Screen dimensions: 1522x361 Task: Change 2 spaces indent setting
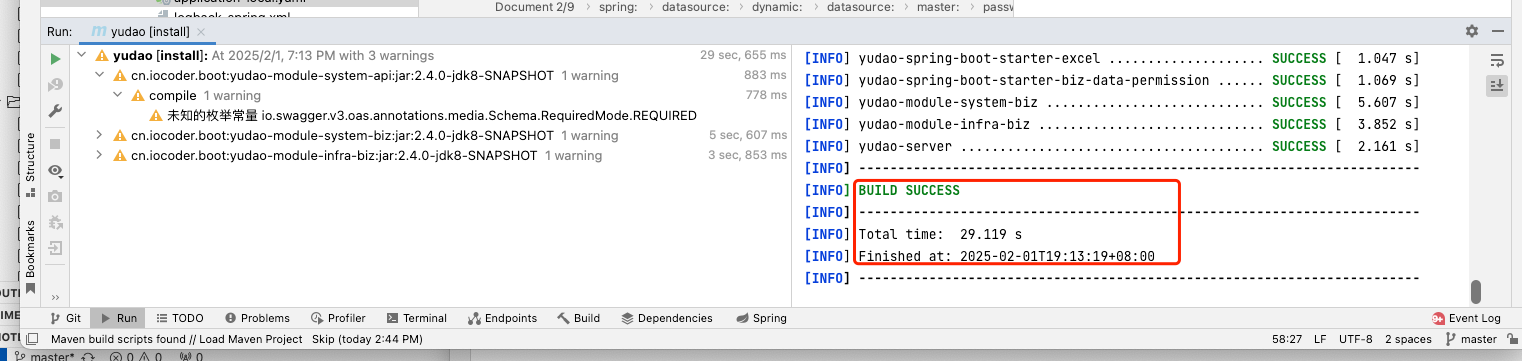point(1408,339)
